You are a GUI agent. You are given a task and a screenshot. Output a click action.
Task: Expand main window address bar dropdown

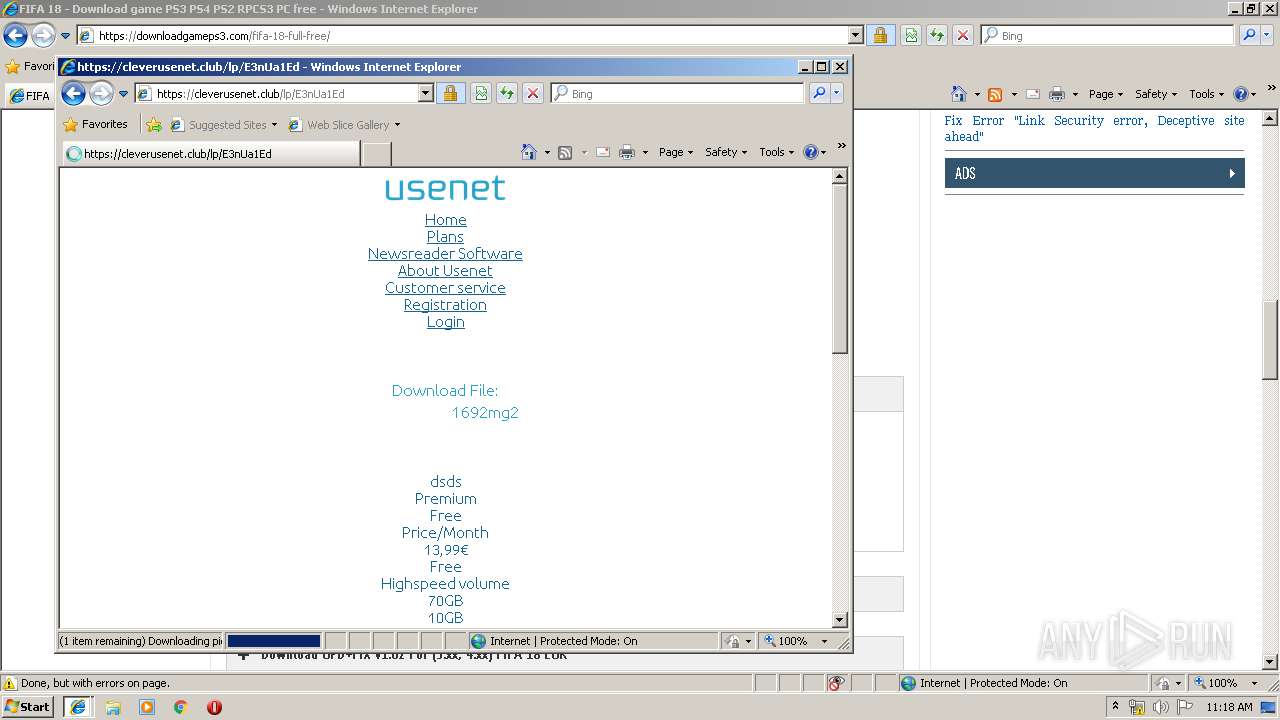click(855, 35)
